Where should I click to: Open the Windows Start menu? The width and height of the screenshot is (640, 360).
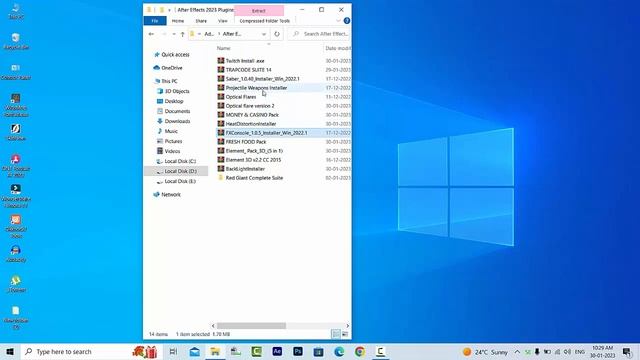click(x=10, y=351)
